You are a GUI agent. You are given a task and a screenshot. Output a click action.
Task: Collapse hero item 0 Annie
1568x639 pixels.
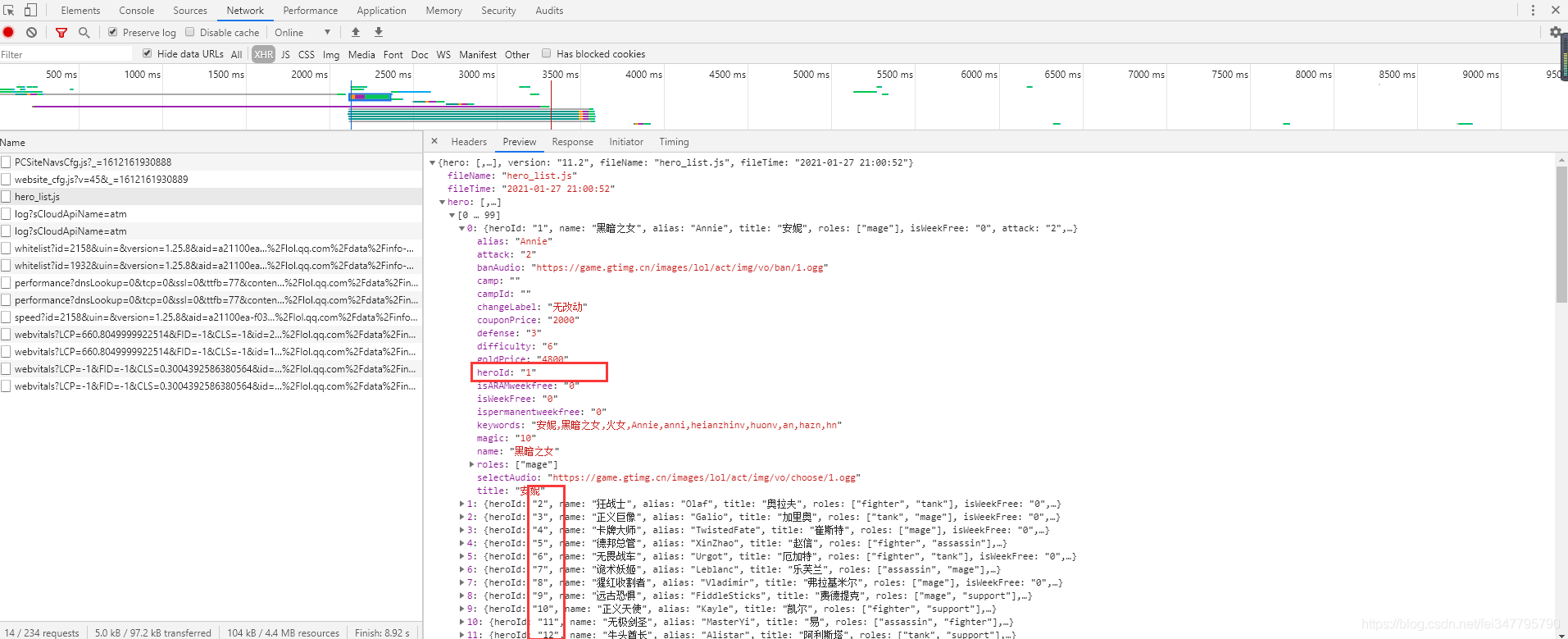click(462, 228)
